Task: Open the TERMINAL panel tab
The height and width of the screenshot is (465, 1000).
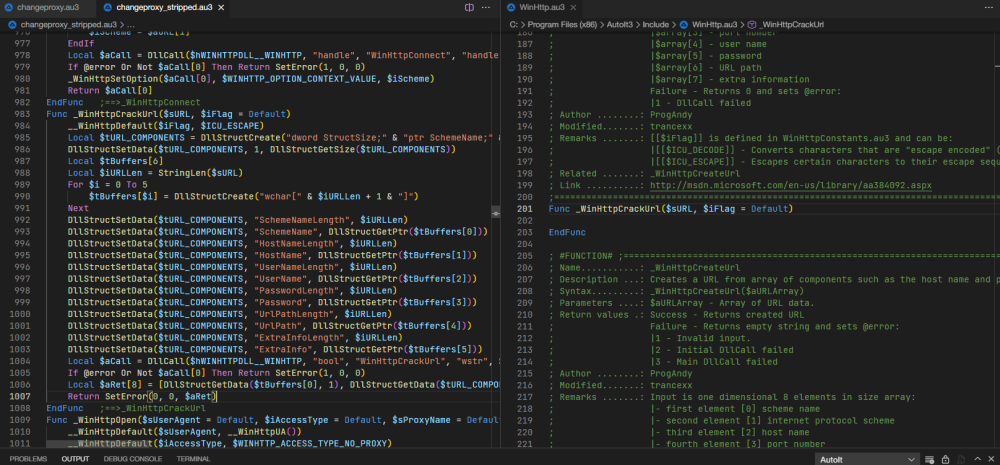Action: [193, 459]
